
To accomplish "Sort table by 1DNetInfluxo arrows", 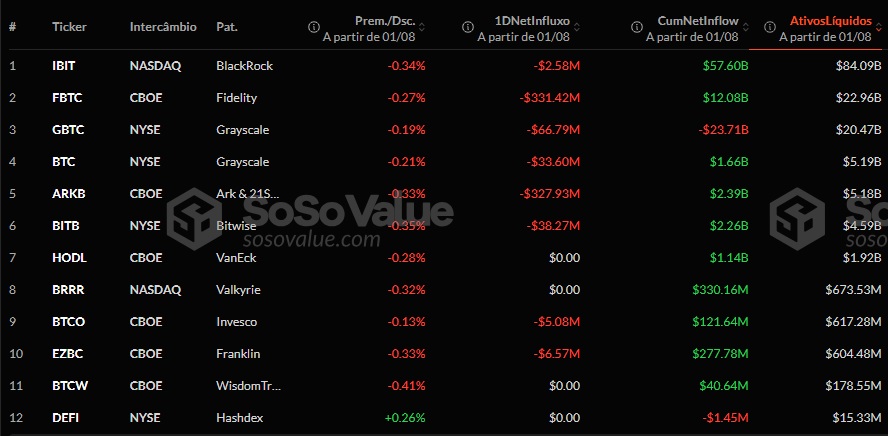I will (x=576, y=27).
